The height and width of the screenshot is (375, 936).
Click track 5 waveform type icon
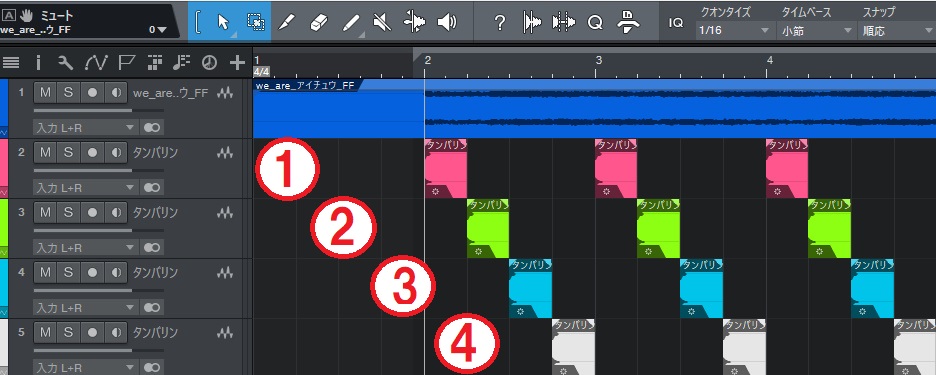[x=225, y=332]
